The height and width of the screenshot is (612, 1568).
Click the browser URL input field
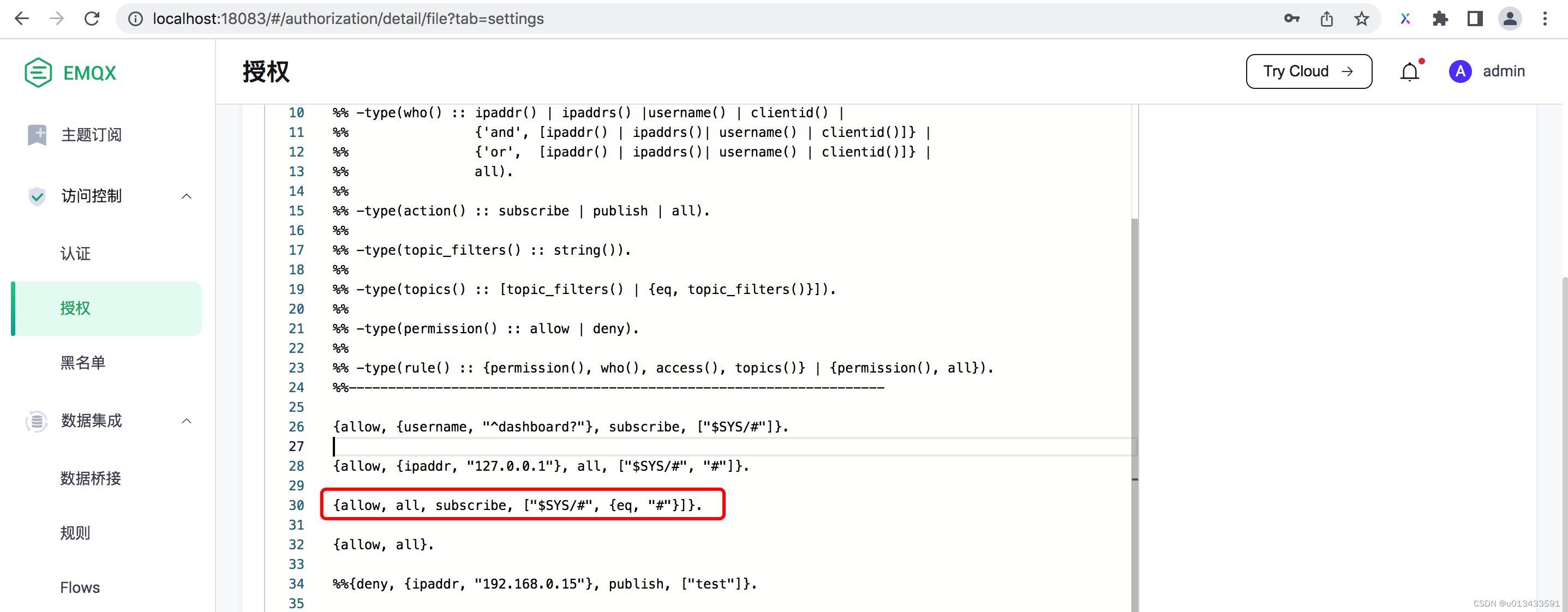351,18
